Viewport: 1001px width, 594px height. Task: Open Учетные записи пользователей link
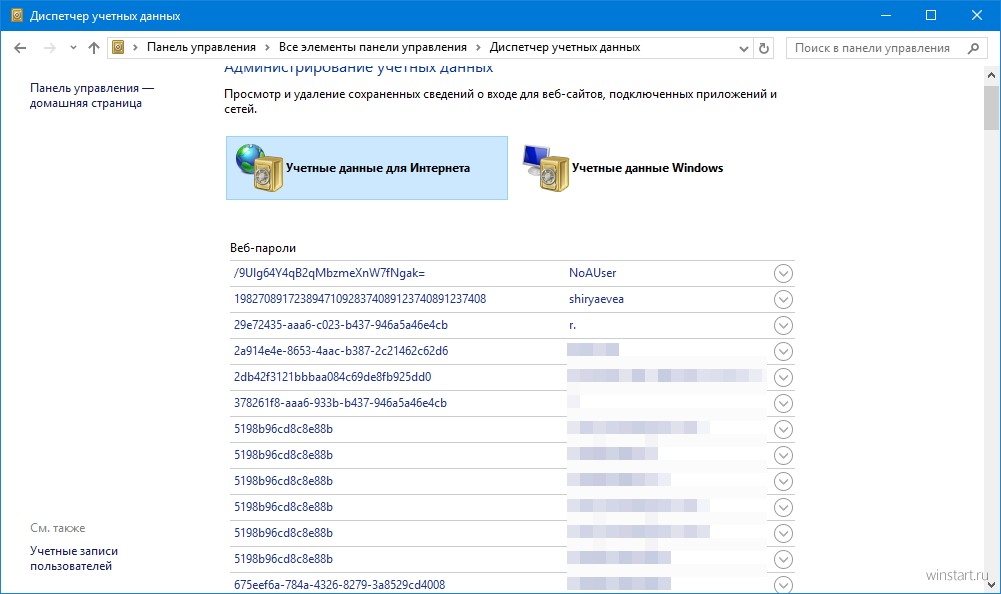click(x=74, y=558)
